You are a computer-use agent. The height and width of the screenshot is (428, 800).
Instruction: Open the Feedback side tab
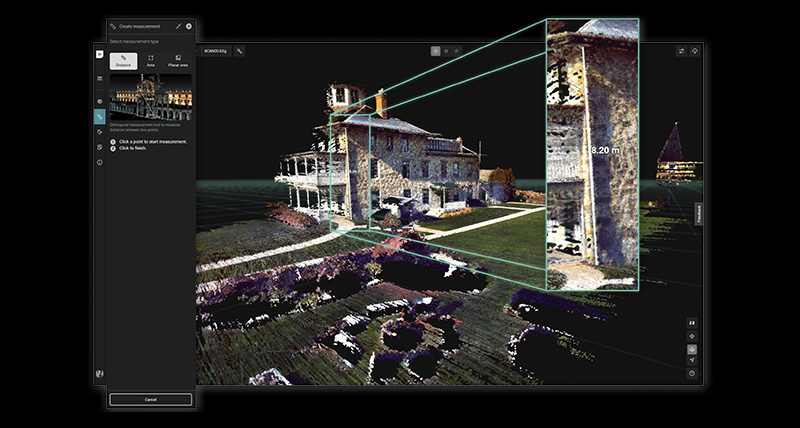(x=699, y=213)
